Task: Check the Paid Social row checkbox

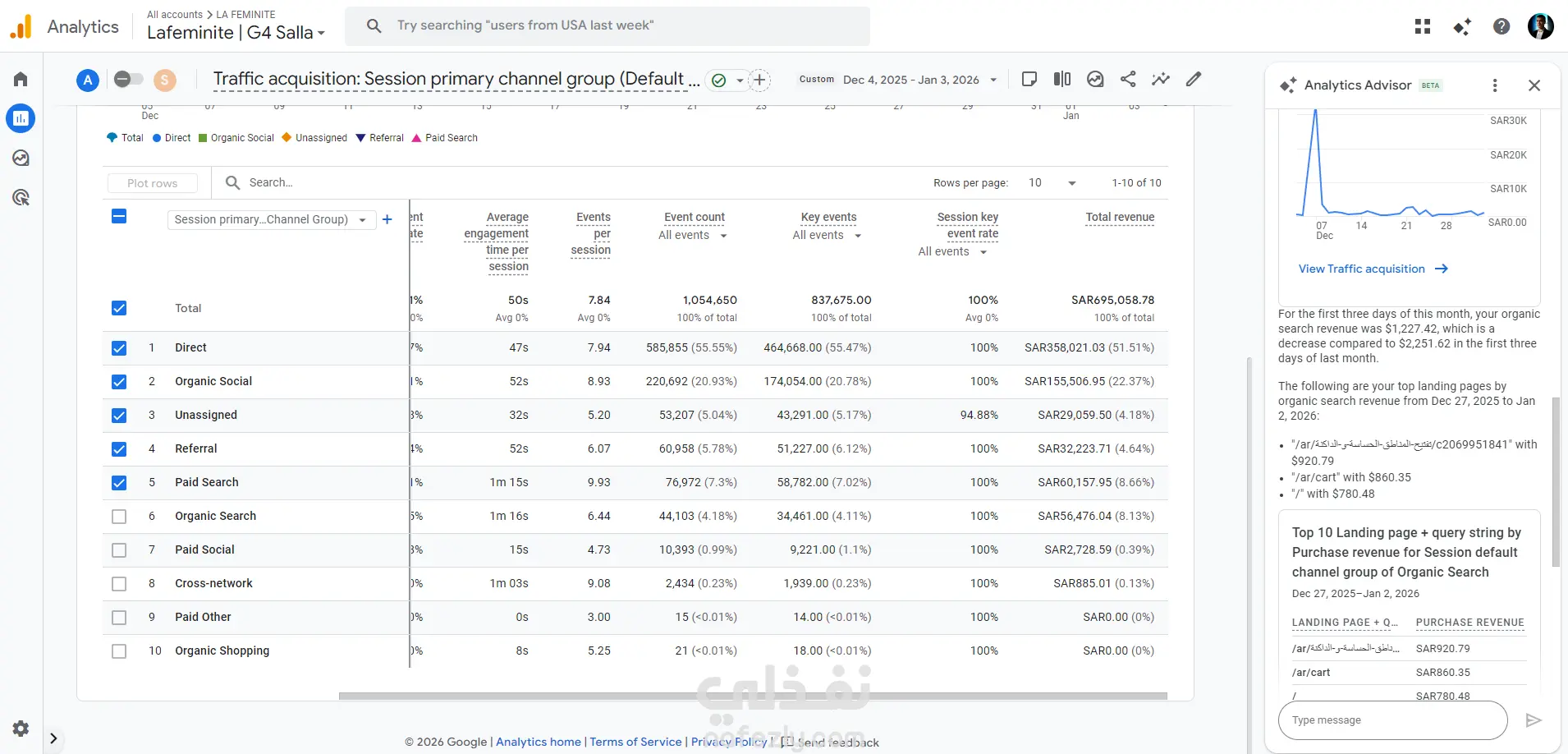Action: click(119, 550)
